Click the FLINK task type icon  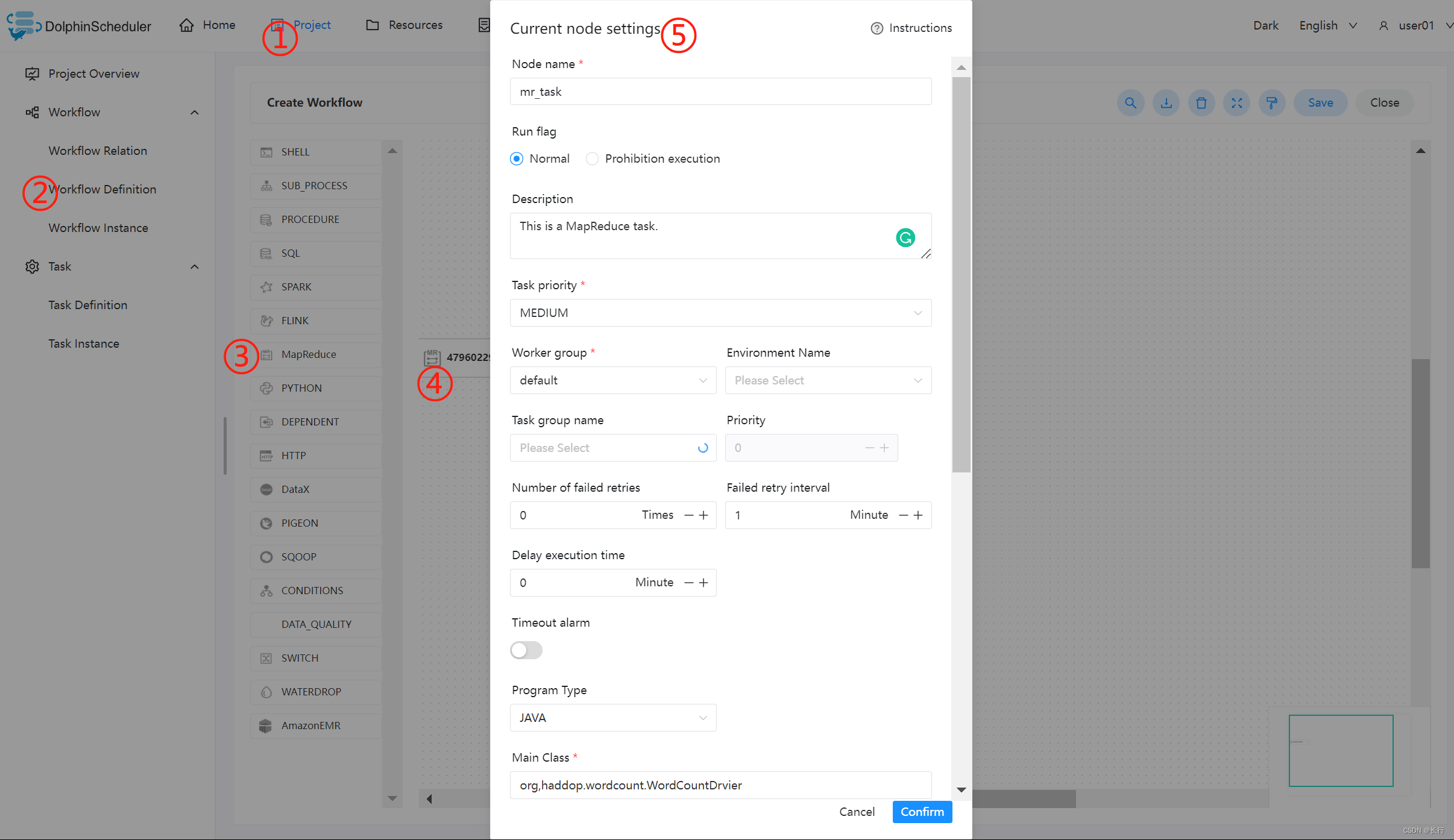267,320
